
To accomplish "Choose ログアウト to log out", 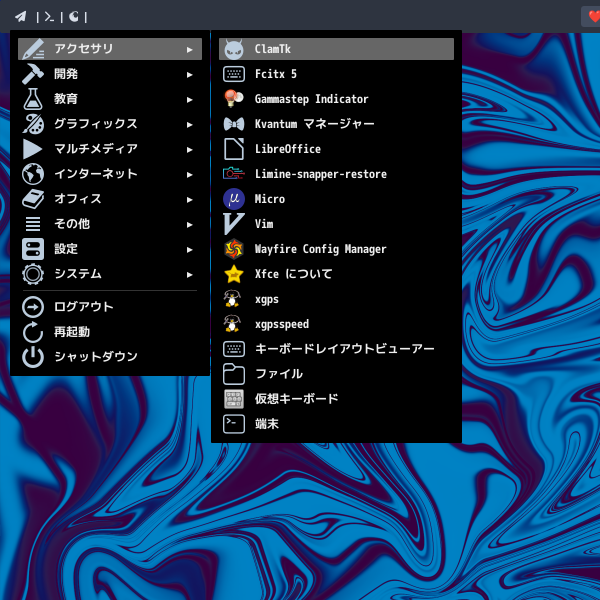I will 110,307.
